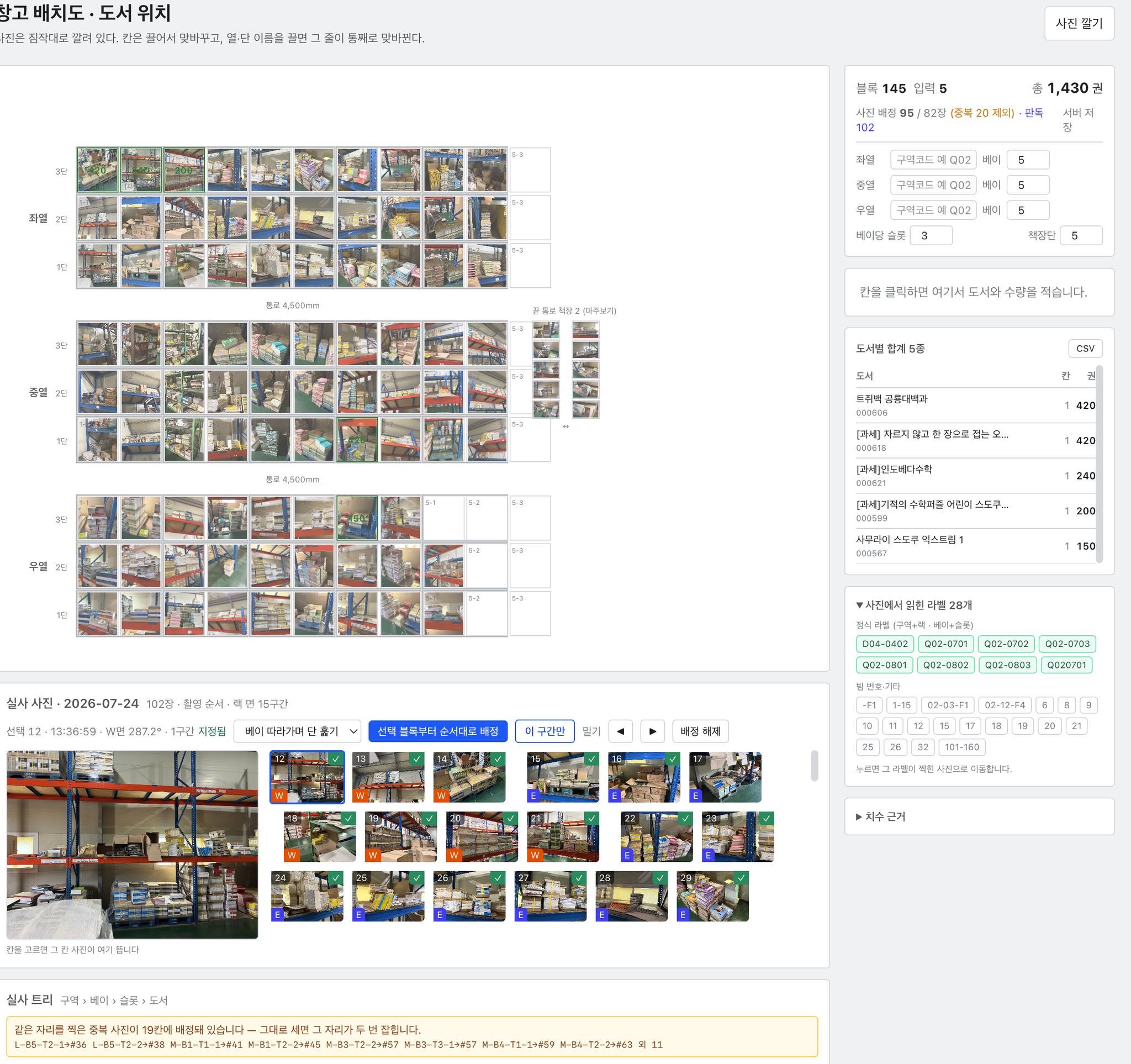
Task: Collapse the 사진에서 읽힌 라벨 28개 section
Action: point(915,605)
